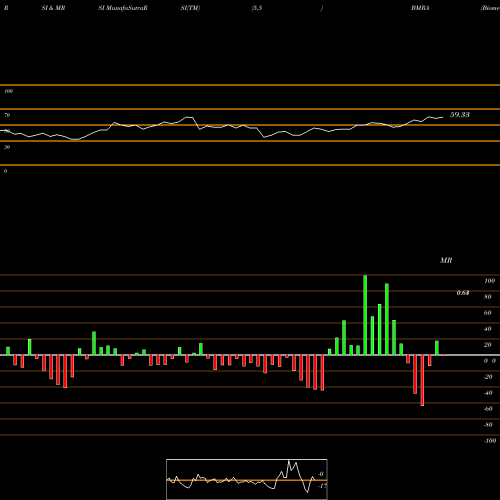Select the lowest red MR histogram bar
The image size is (500, 500).
tap(422, 380)
